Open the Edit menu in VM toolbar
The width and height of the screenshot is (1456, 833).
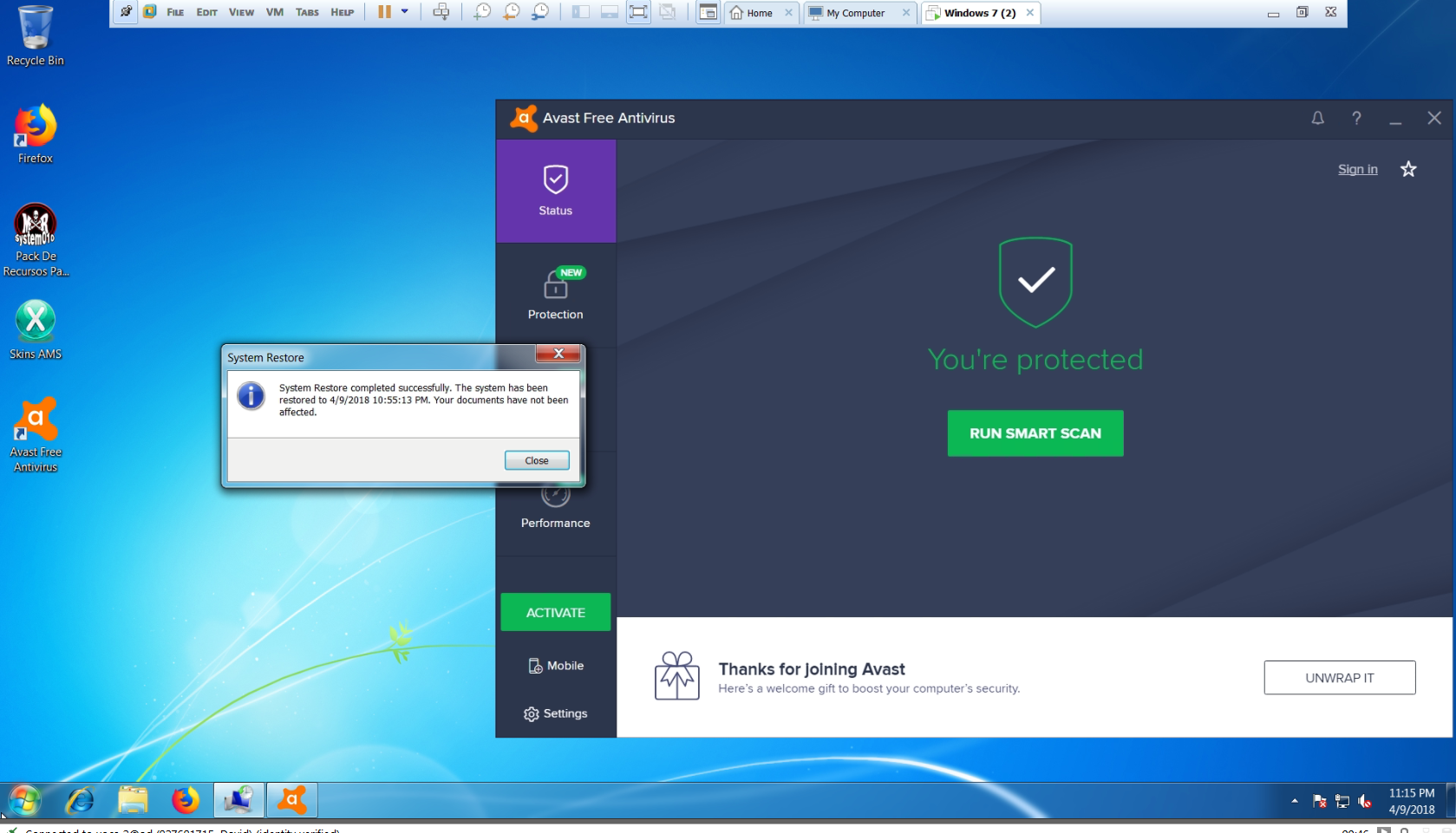pos(206,12)
